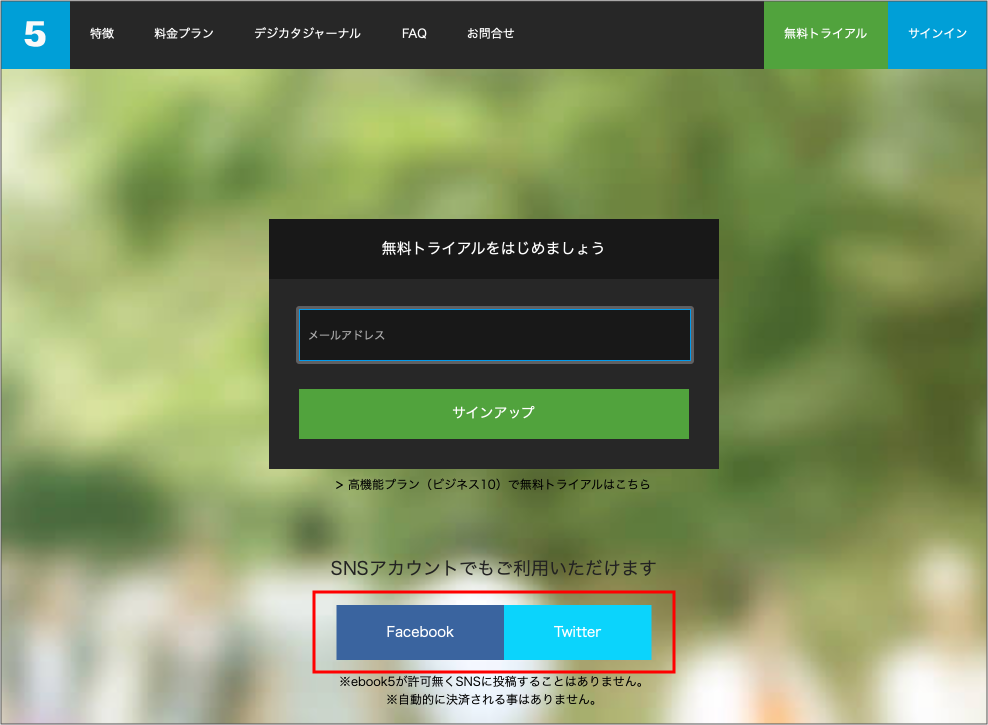Sign up with the Twitter button
The image size is (988, 725).
(577, 632)
